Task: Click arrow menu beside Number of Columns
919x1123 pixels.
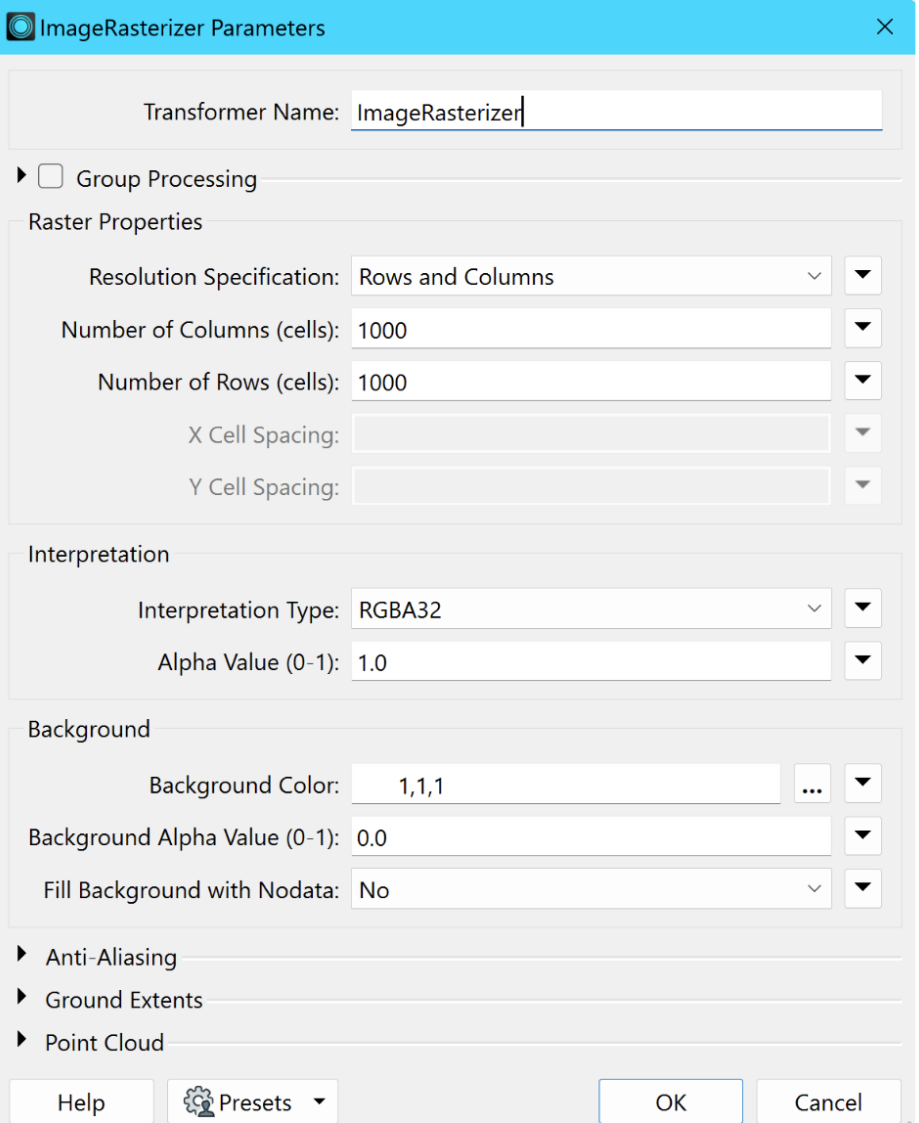Action: (x=862, y=328)
